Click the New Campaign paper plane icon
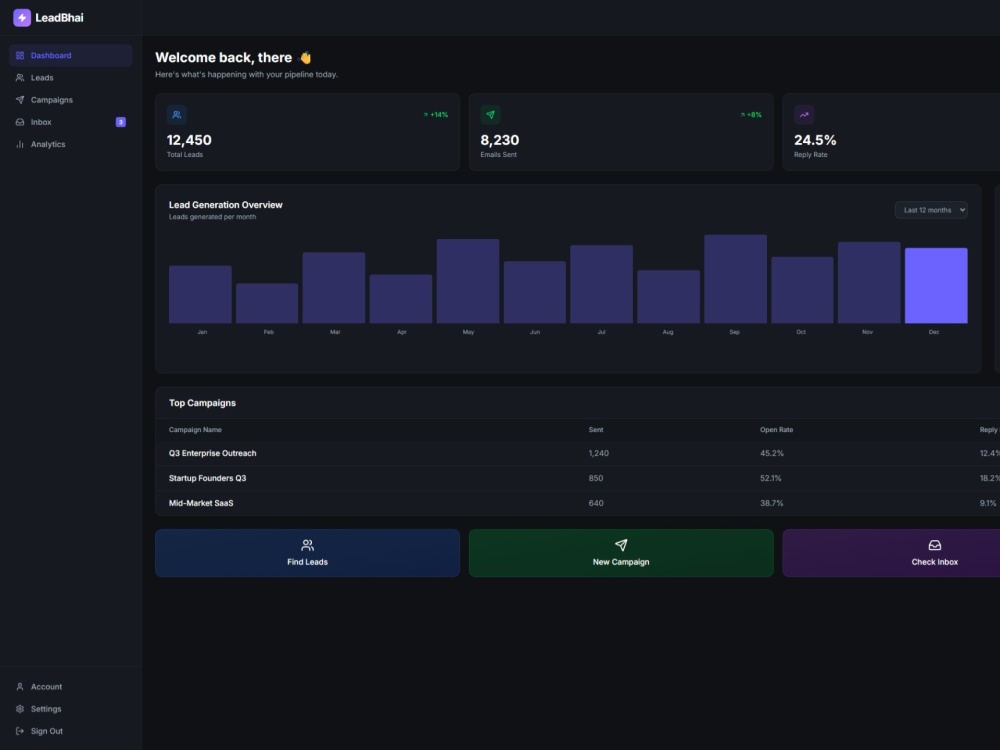Viewport: 1000px width, 750px height. [621, 545]
